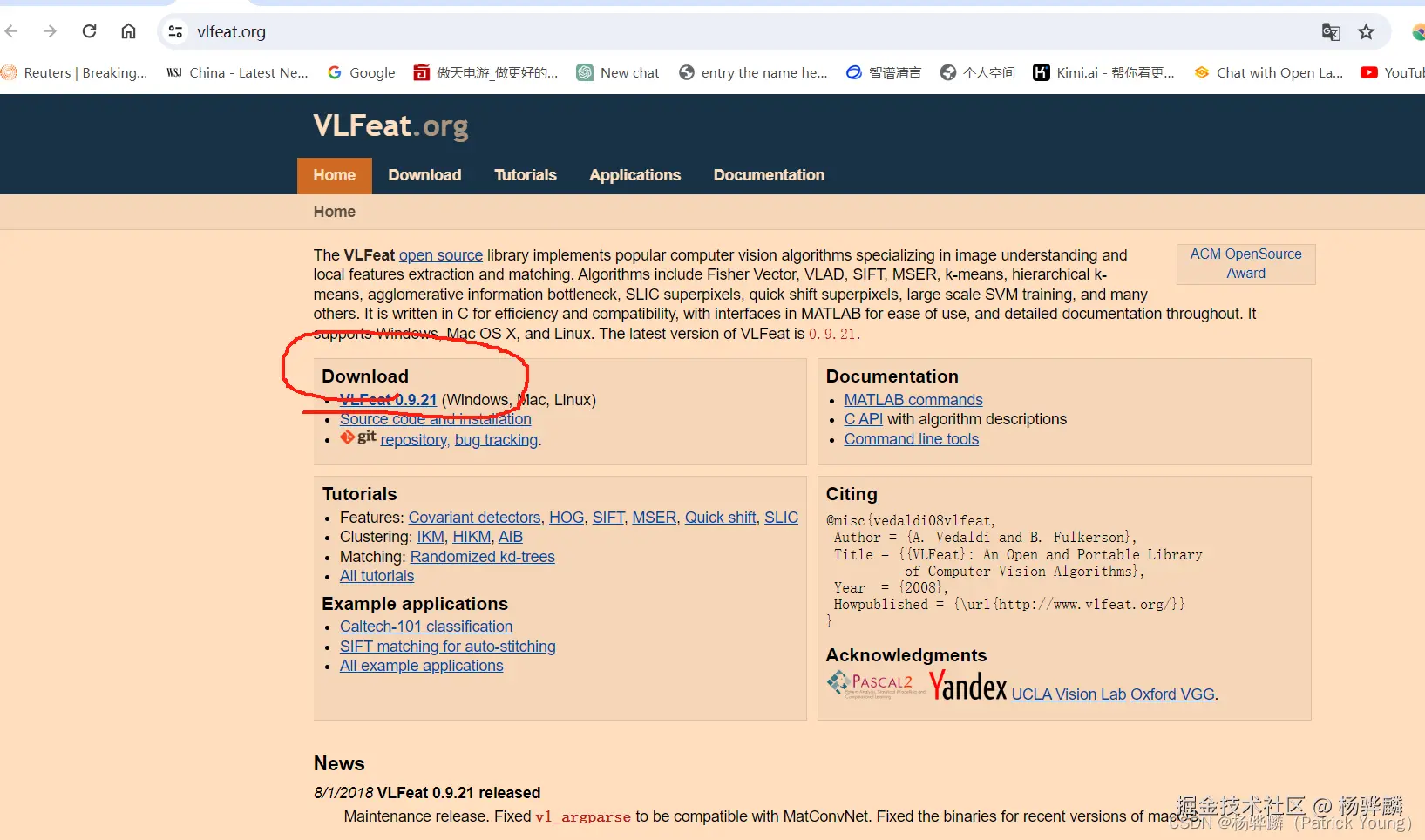This screenshot has width=1425, height=840.
Task: Reload the vlfeat.org page
Action: (89, 31)
